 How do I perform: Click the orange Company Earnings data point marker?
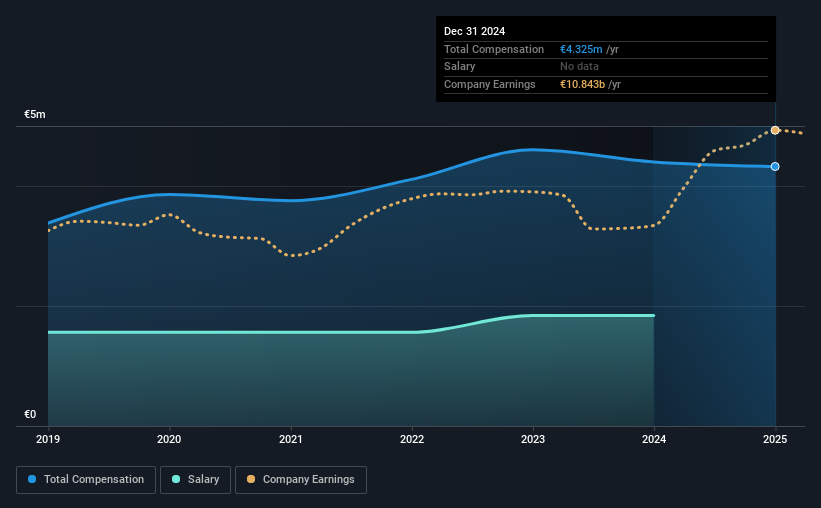click(x=775, y=130)
